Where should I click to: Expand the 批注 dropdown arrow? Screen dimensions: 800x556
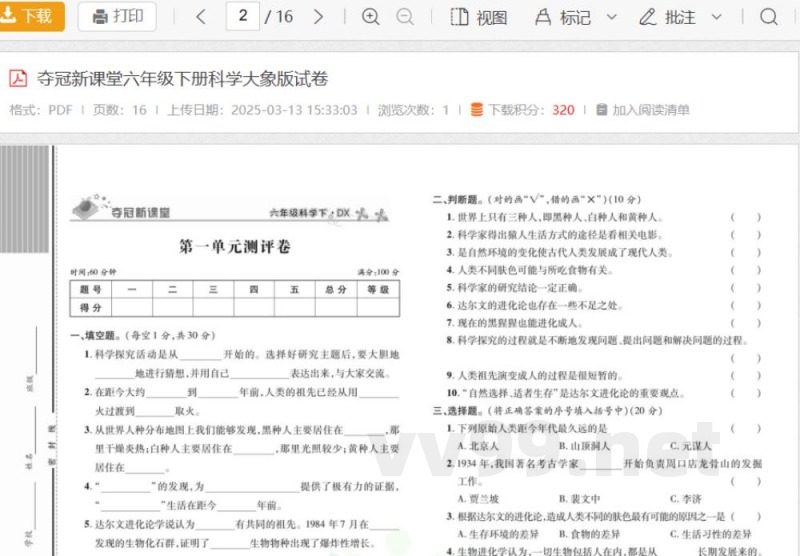click(x=716, y=17)
